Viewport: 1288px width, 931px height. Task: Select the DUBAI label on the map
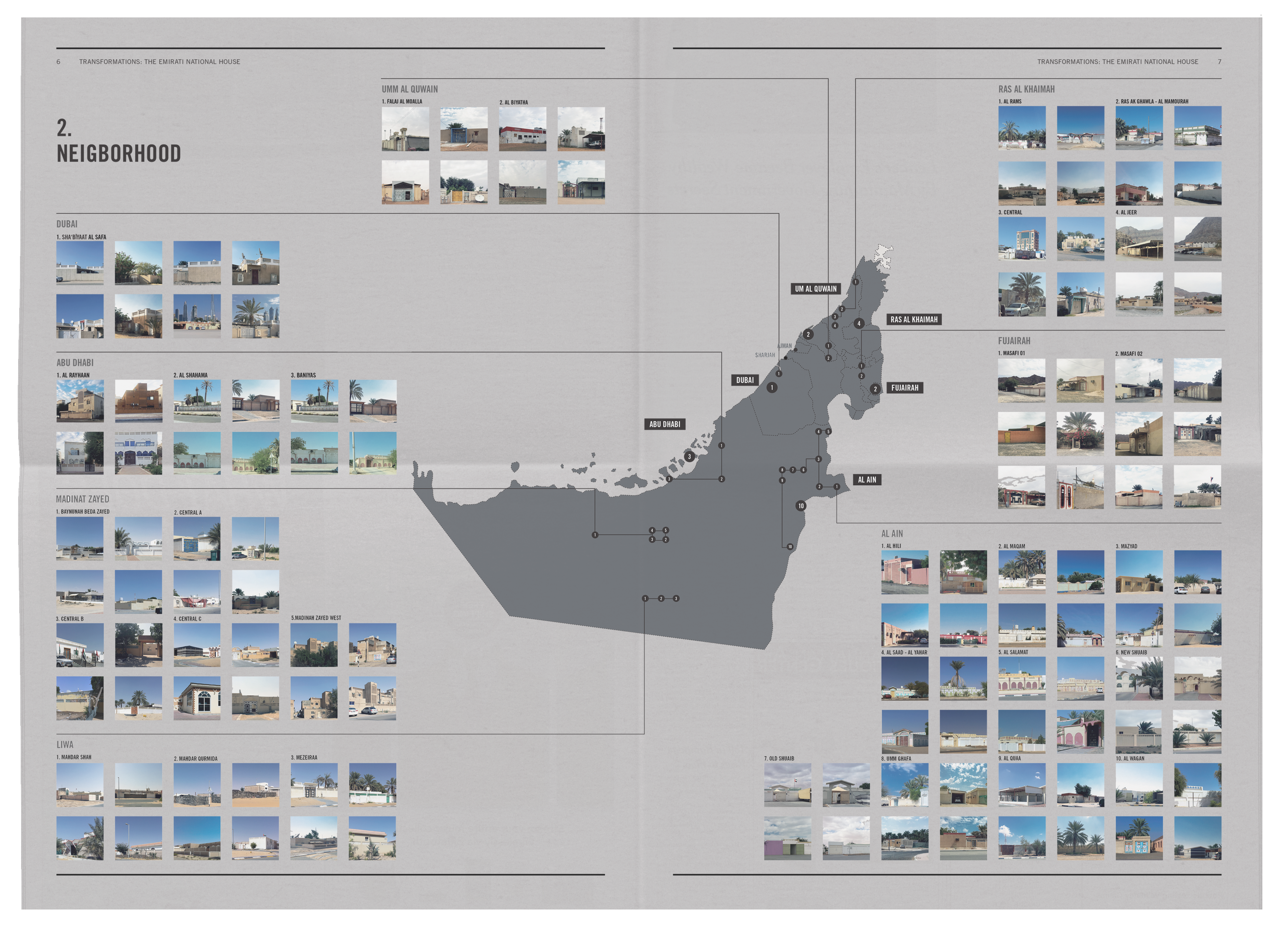click(x=745, y=380)
